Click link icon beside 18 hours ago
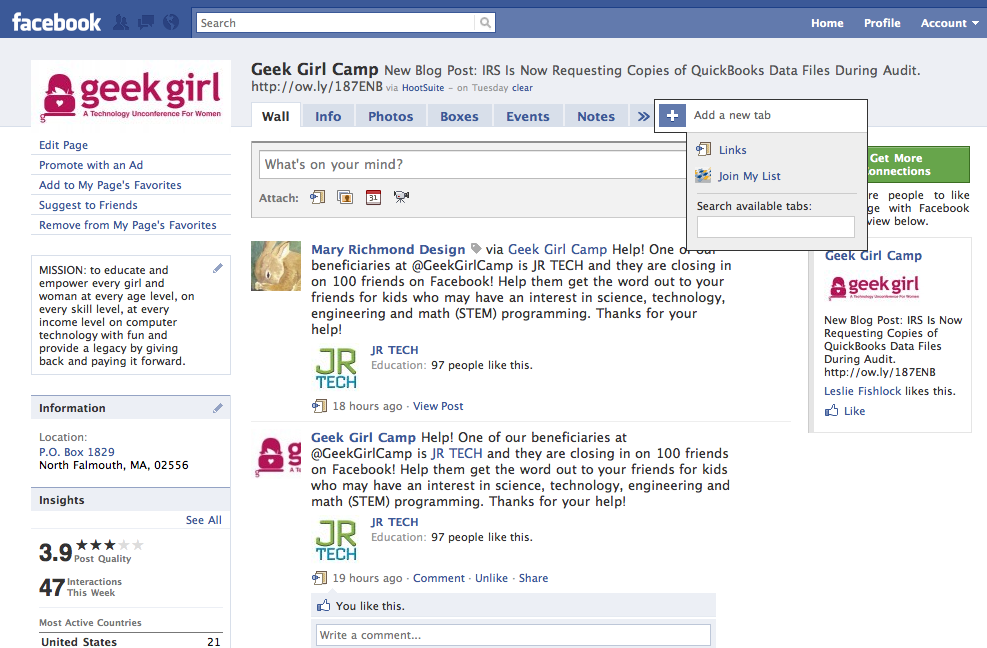The height and width of the screenshot is (648, 987). (x=319, y=406)
